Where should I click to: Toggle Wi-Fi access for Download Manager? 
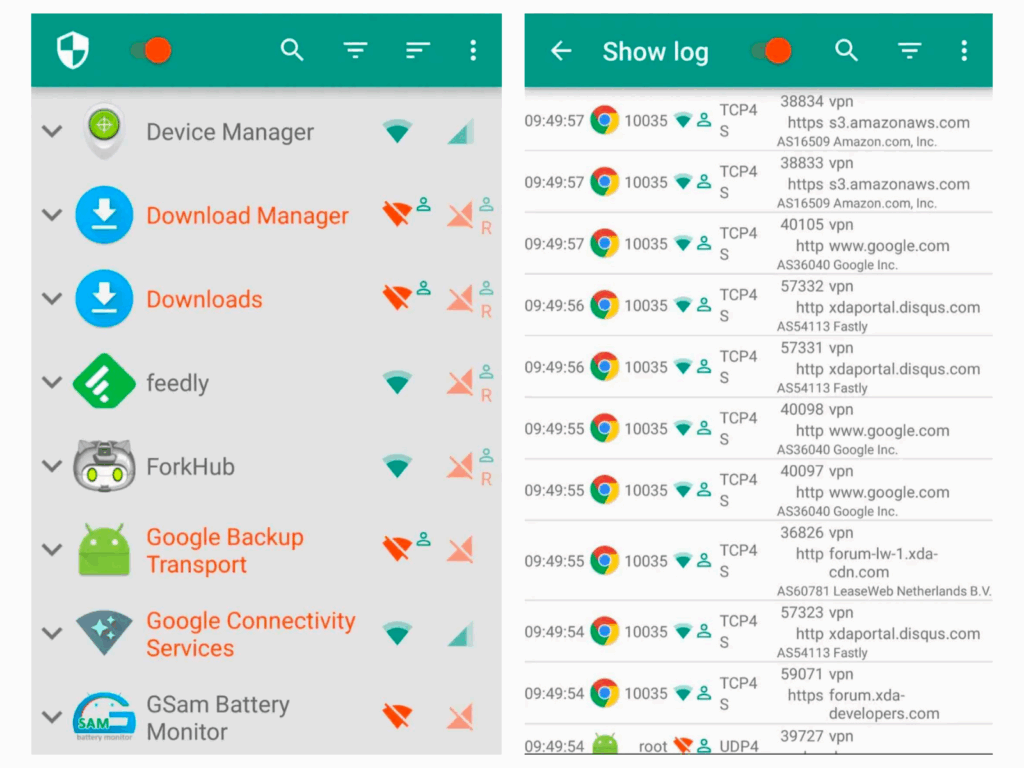397,215
